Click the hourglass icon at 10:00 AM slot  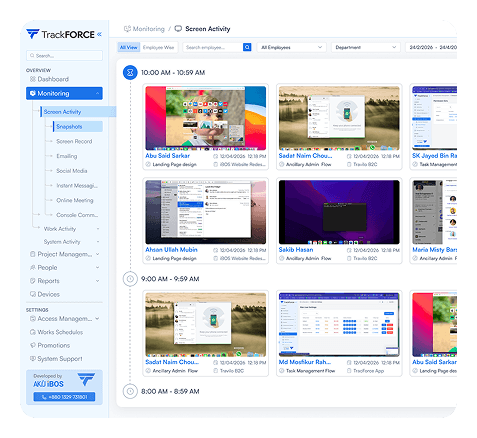tap(130, 72)
